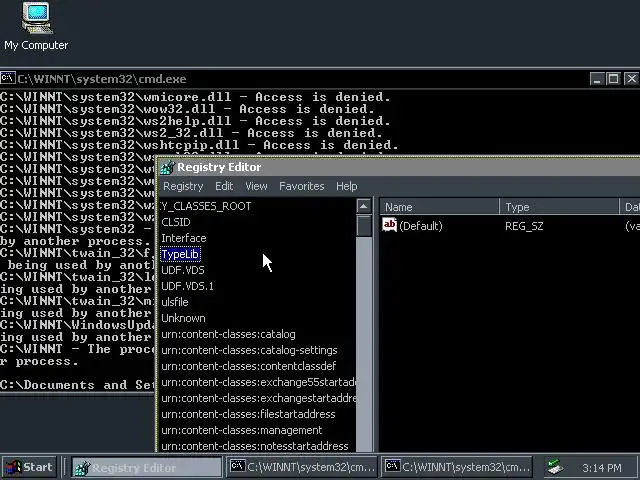Switch to first cmd.exe taskbar button
The height and width of the screenshot is (480, 640).
301,467
